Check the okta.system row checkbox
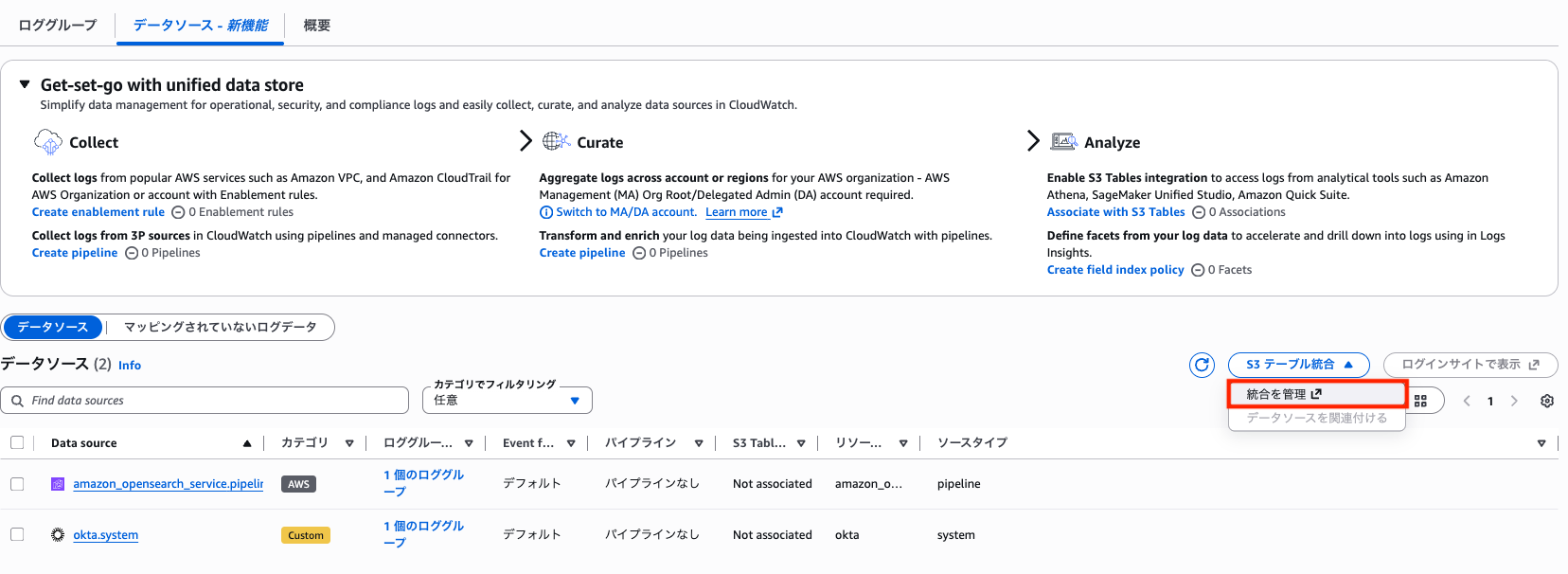Image resolution: width=1568 pixels, height=574 pixels. 17,535
